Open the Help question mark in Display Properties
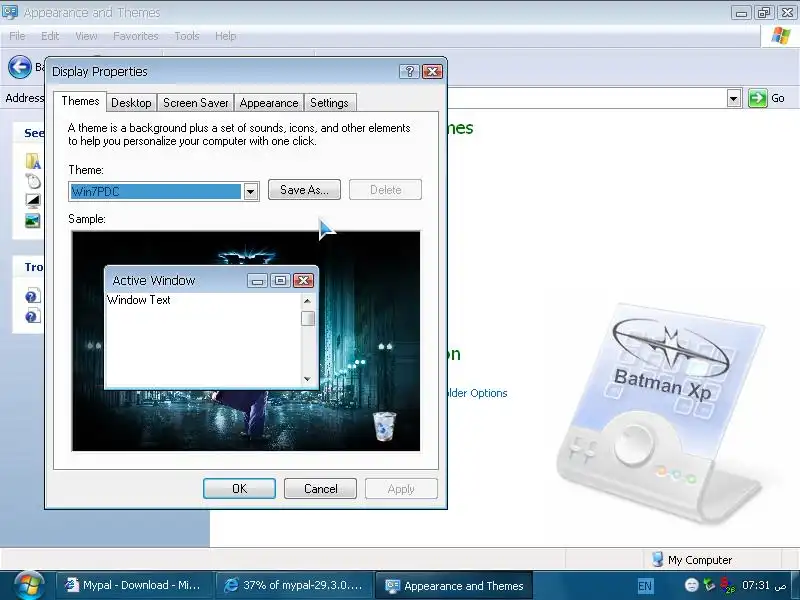Screen dimensions: 800x600 pyautogui.click(x=409, y=71)
